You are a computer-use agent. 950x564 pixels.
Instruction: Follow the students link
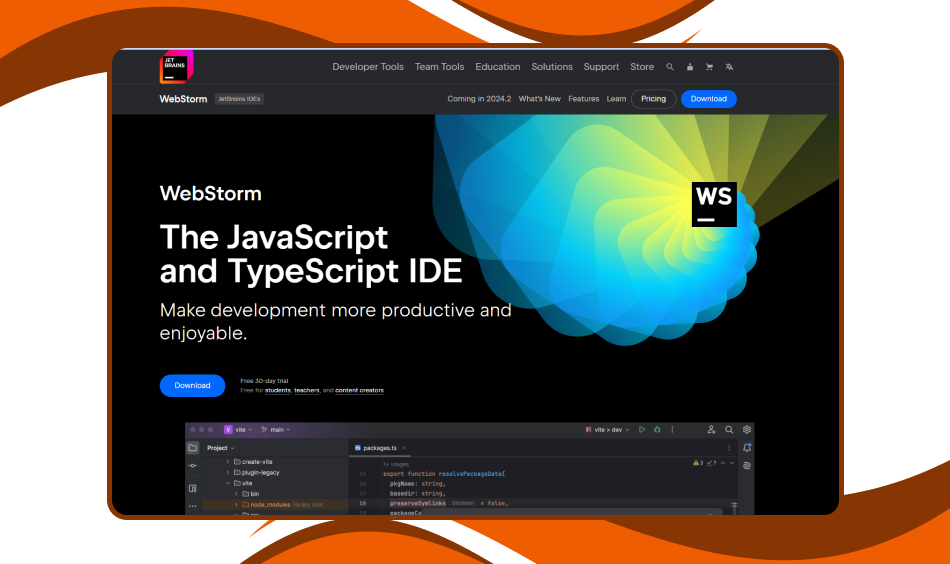click(277, 391)
